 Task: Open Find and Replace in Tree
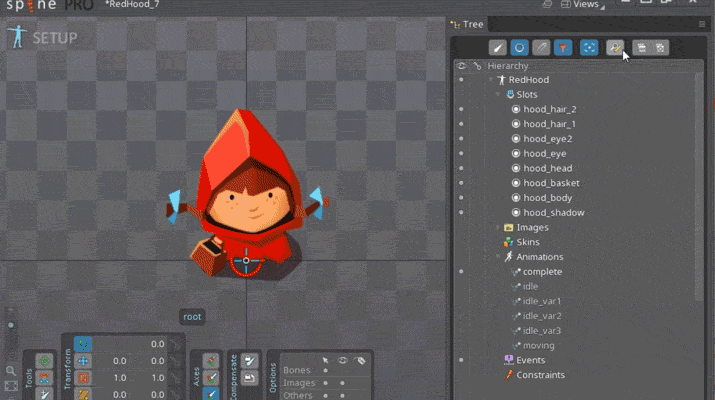(x=615, y=47)
